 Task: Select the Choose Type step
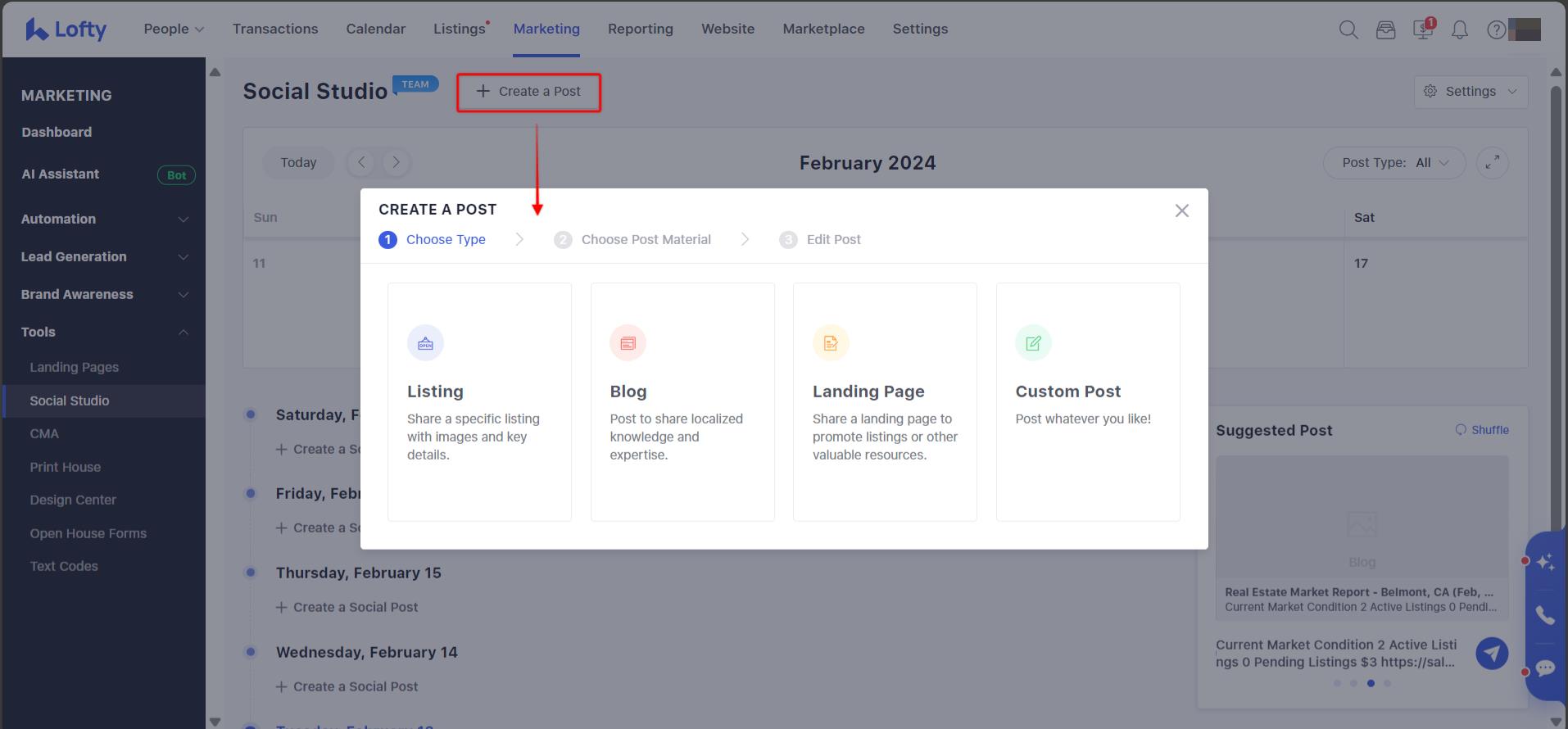[x=433, y=239]
